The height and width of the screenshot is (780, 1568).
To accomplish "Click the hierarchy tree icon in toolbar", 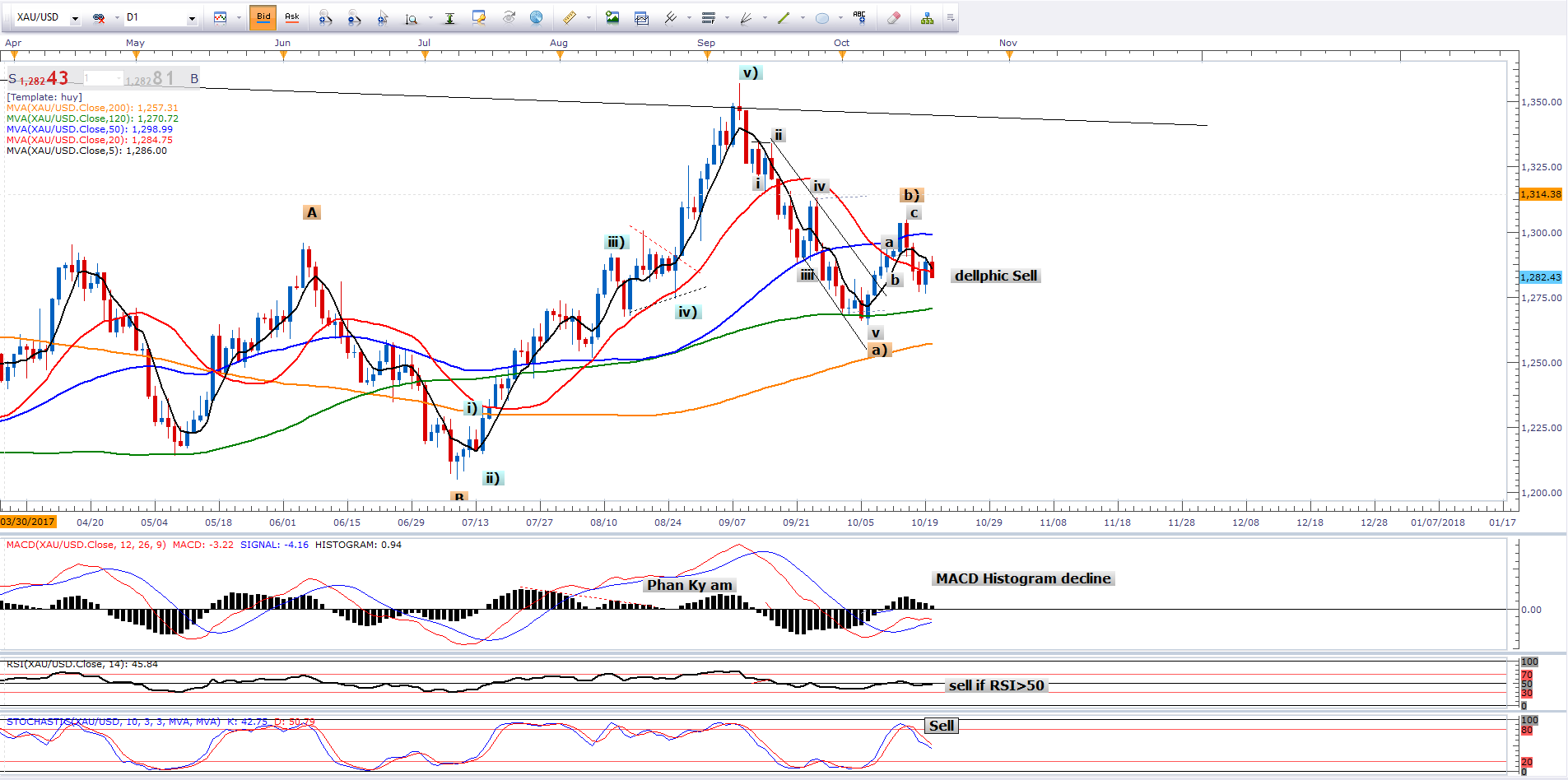I will 927,18.
